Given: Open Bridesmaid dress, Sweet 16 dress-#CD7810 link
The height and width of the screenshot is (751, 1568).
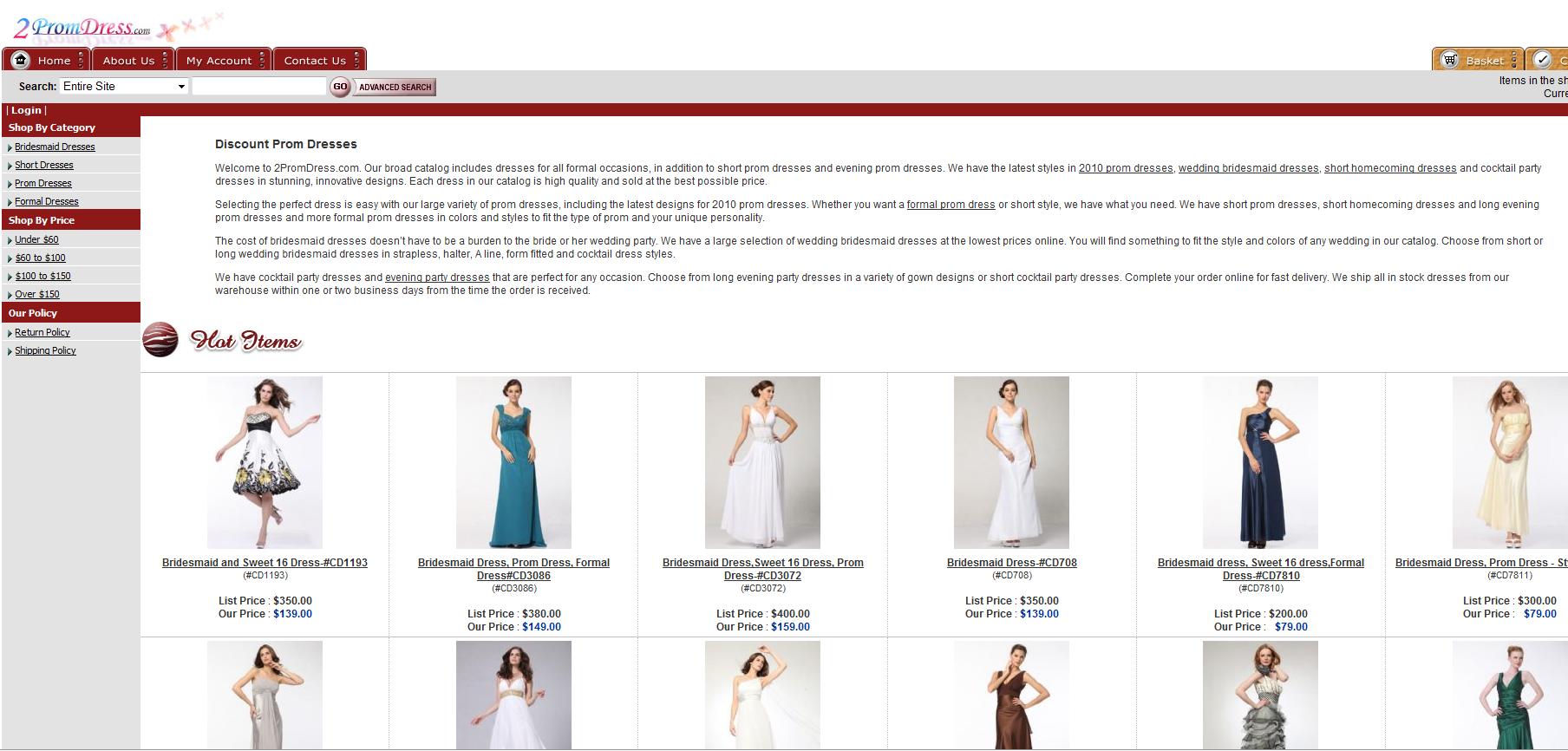Looking at the screenshot, I should point(1260,569).
